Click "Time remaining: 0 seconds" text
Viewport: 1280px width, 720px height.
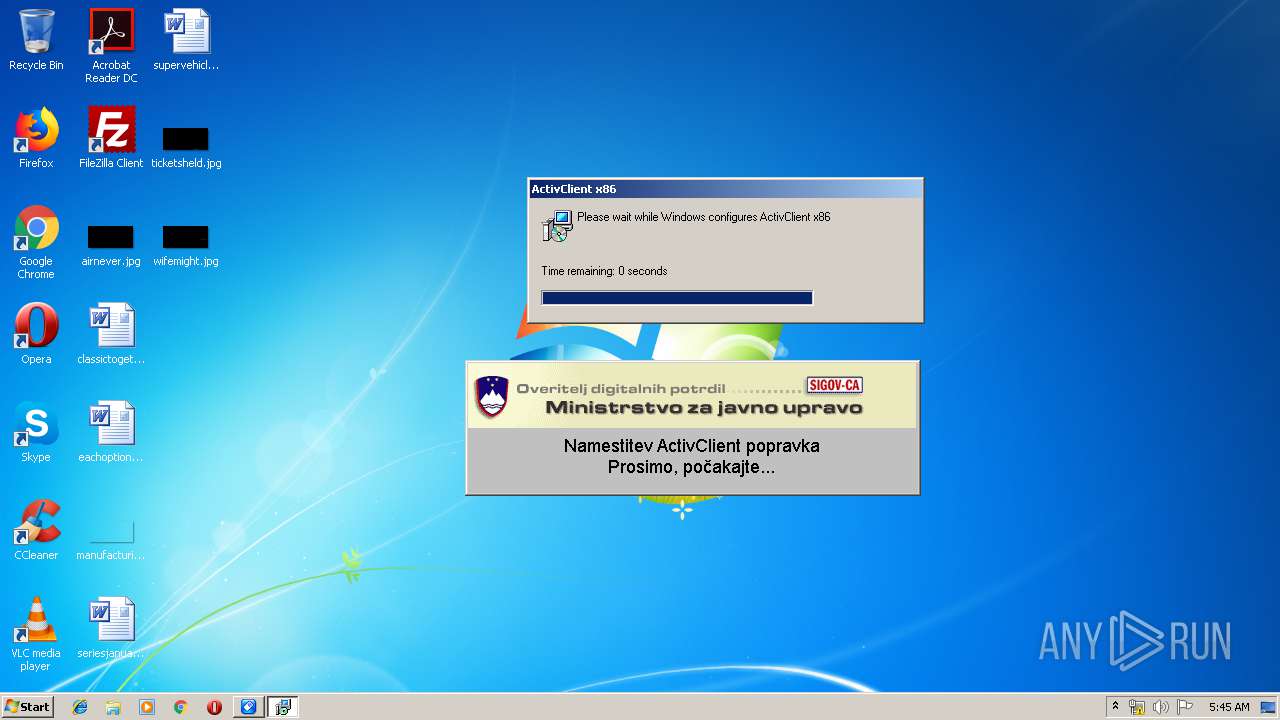[604, 271]
